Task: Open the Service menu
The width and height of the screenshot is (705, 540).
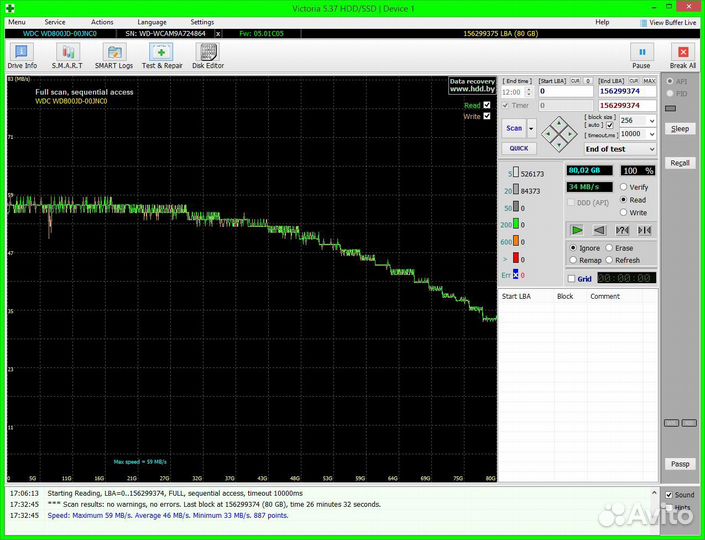Action: (x=55, y=21)
